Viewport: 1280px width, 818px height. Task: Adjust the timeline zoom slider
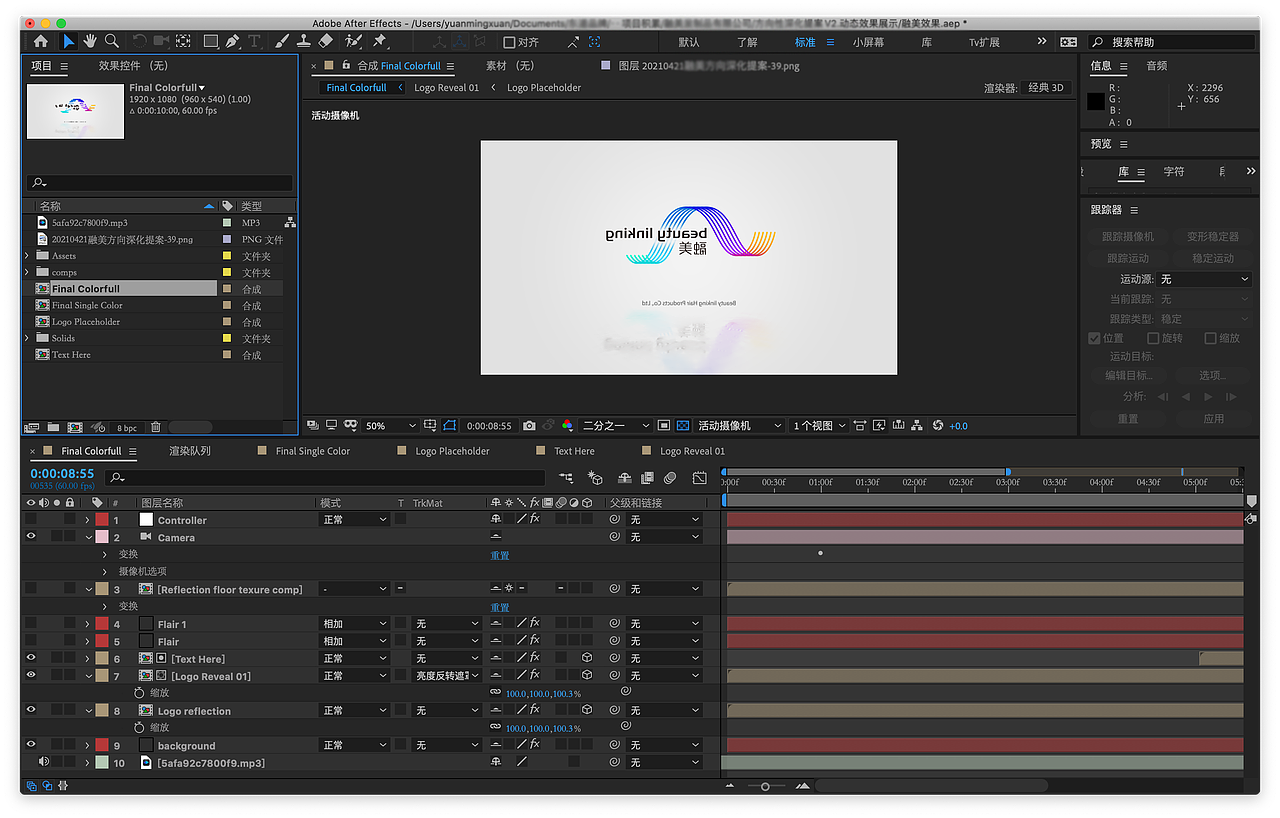765,786
